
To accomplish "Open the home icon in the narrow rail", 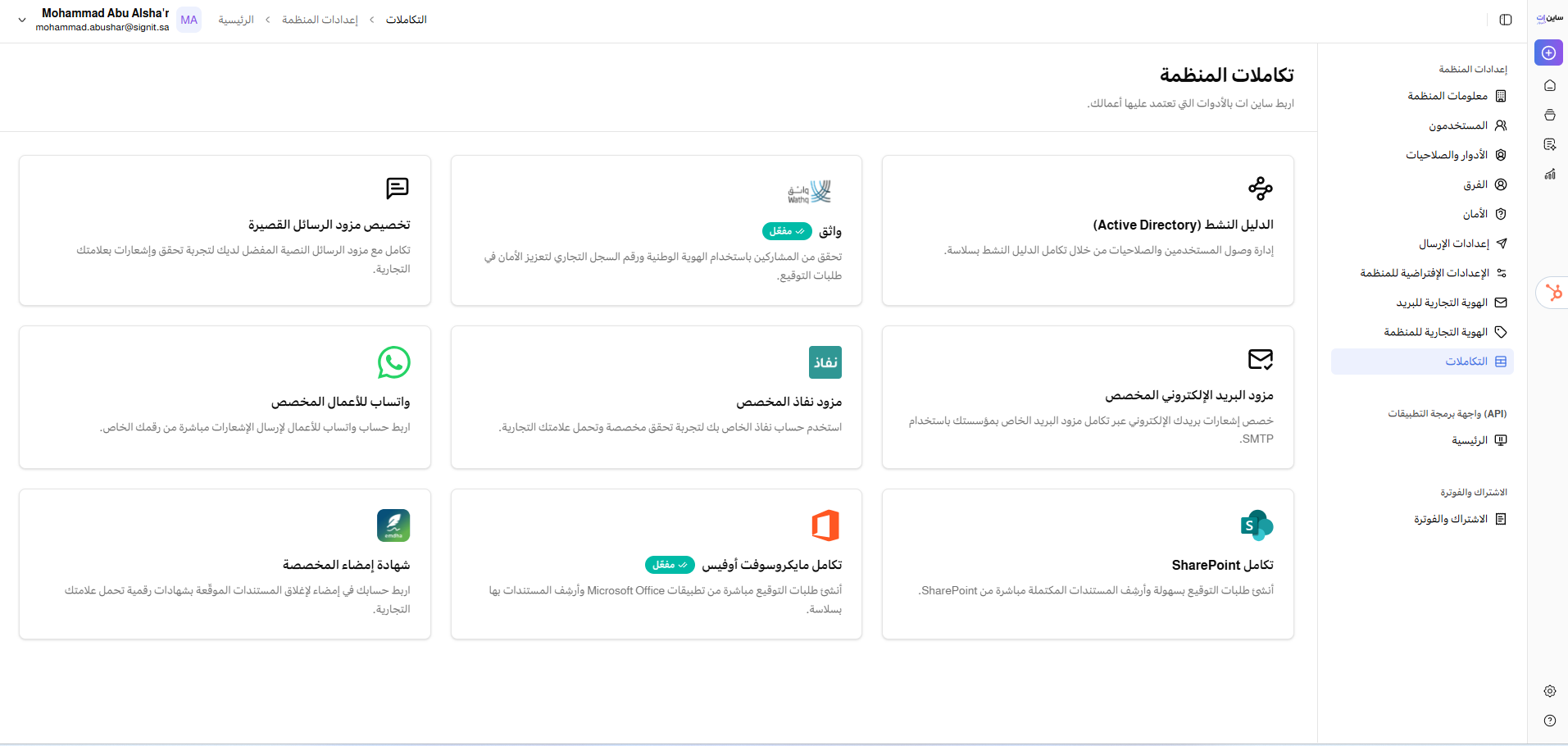I will click(1549, 85).
